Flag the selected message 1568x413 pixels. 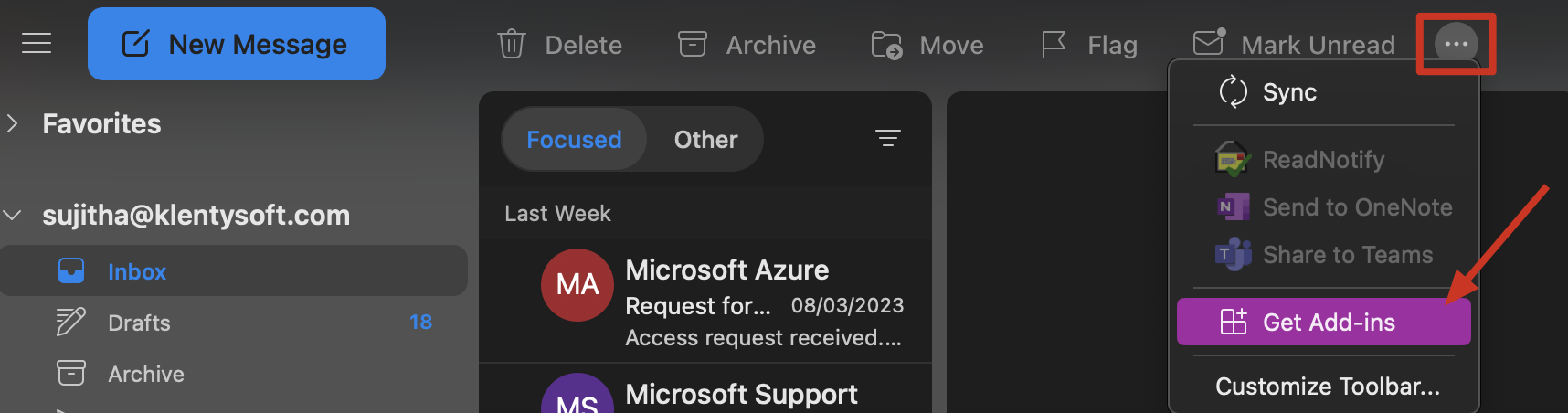tap(1054, 44)
